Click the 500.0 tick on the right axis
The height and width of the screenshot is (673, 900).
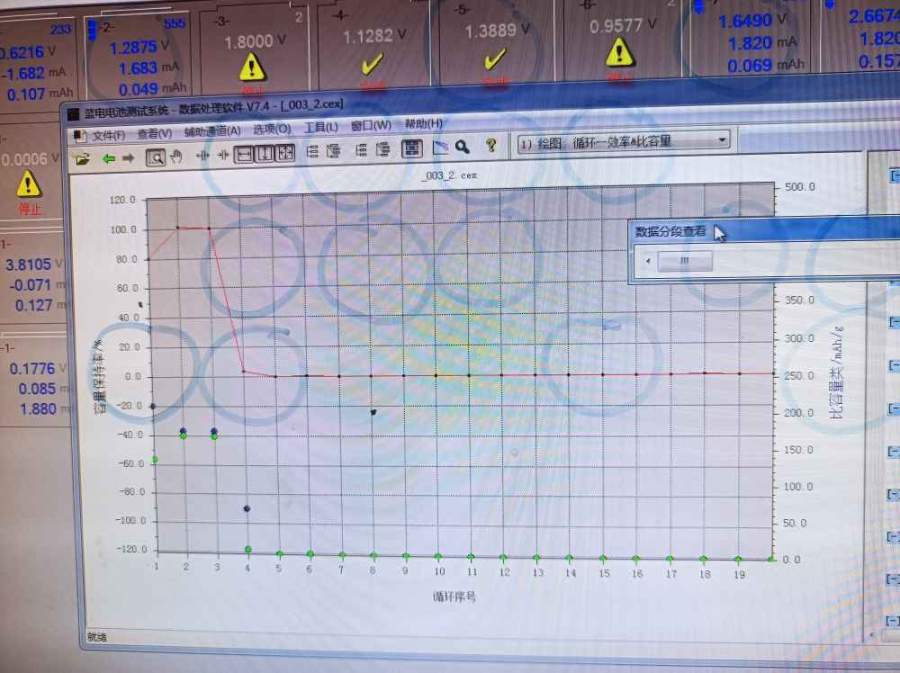800,187
